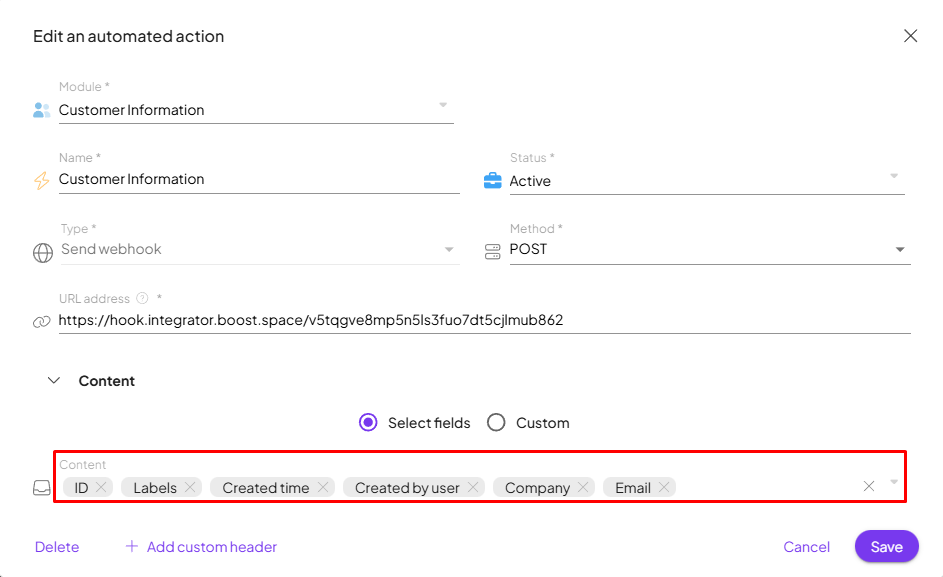The width and height of the screenshot is (943, 577).
Task: Choose the Select fields radio option
Action: coord(368,423)
